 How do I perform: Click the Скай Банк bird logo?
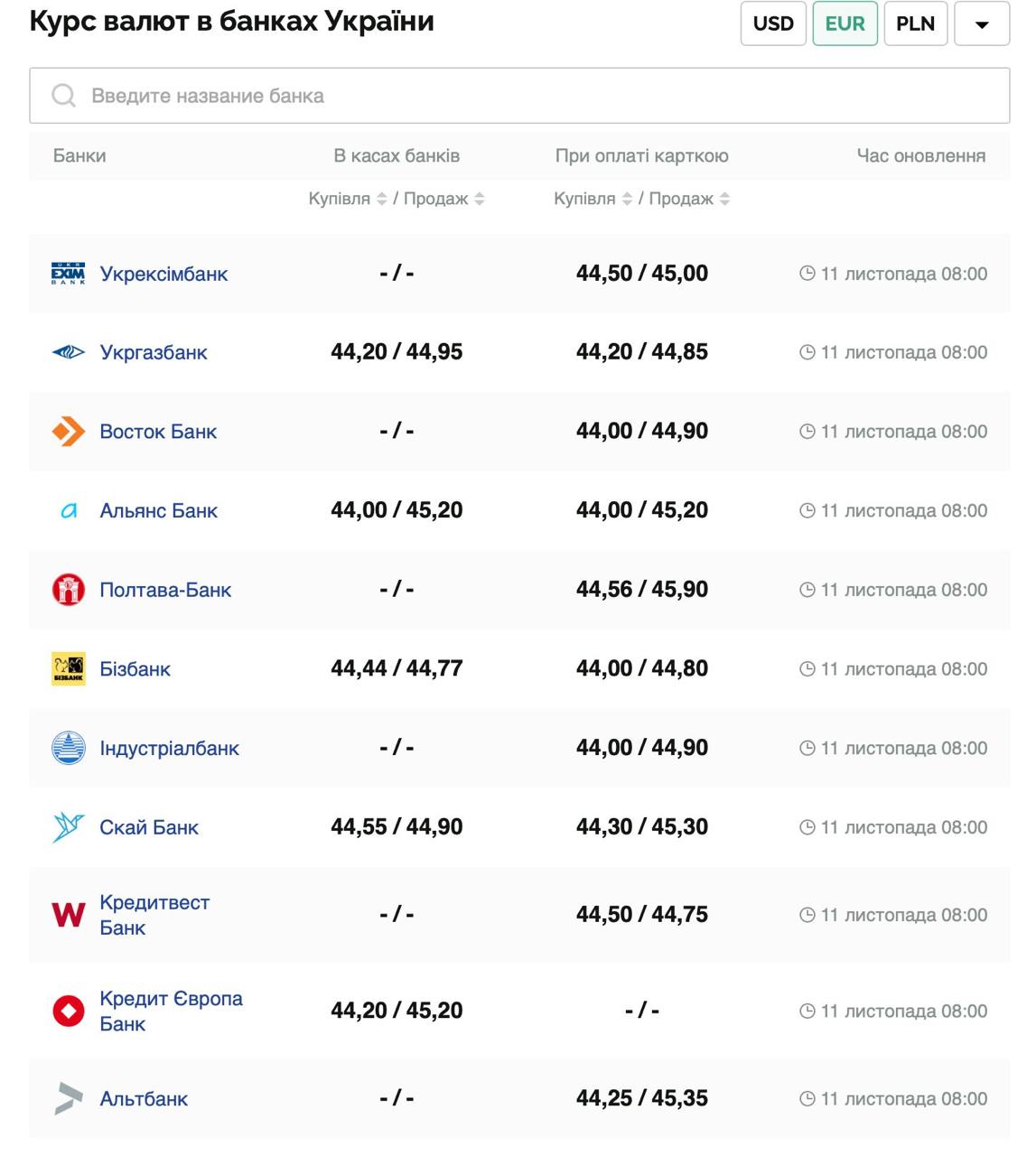click(69, 827)
